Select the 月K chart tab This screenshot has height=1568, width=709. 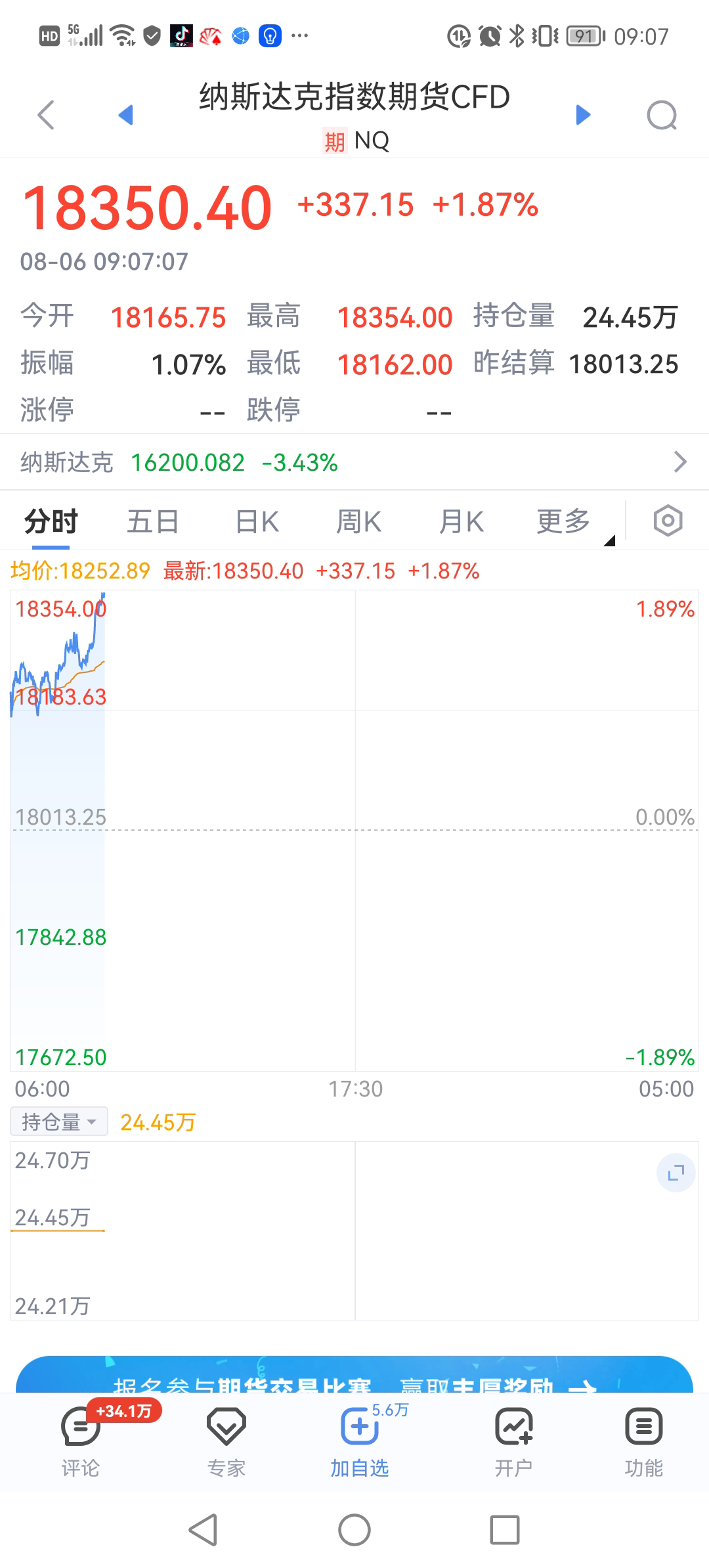coord(461,523)
